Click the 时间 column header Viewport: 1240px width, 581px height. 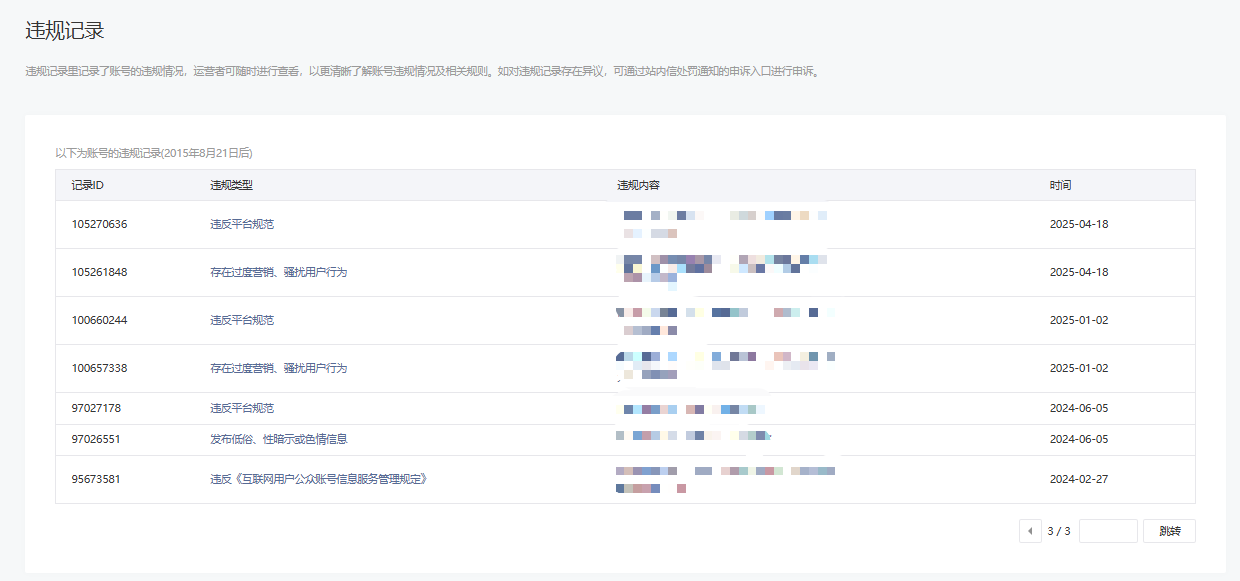(1060, 185)
